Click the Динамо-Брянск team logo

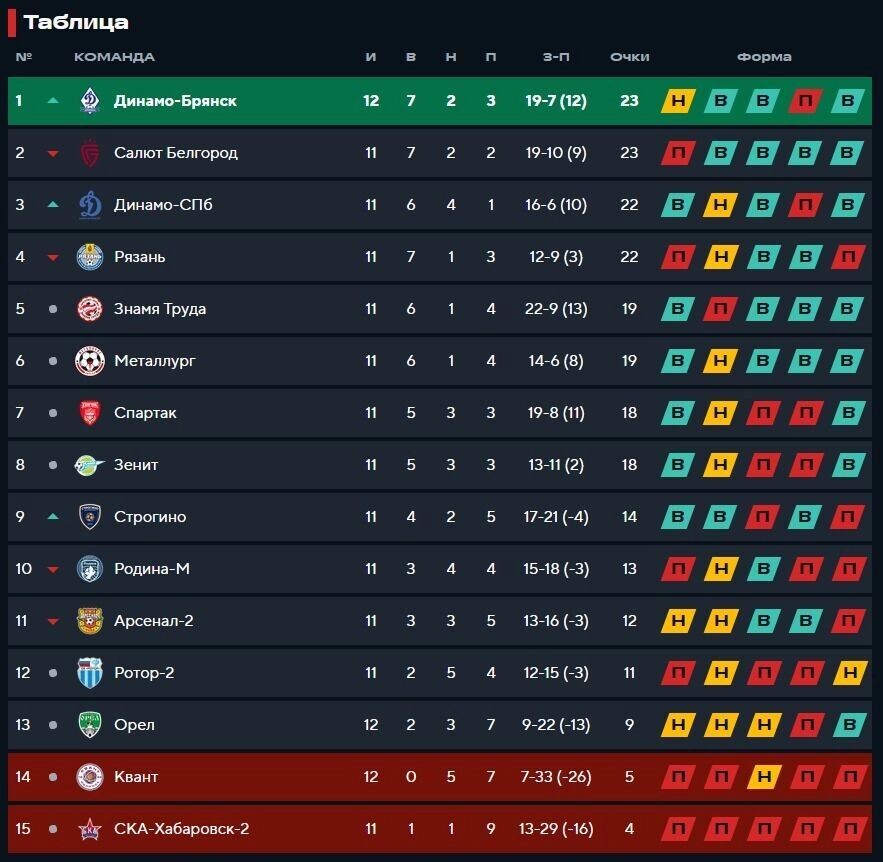[x=90, y=101]
